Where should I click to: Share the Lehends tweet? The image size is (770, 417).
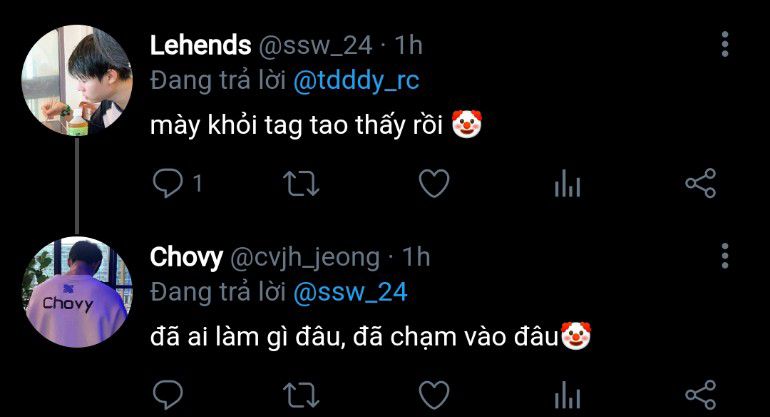[x=701, y=183]
